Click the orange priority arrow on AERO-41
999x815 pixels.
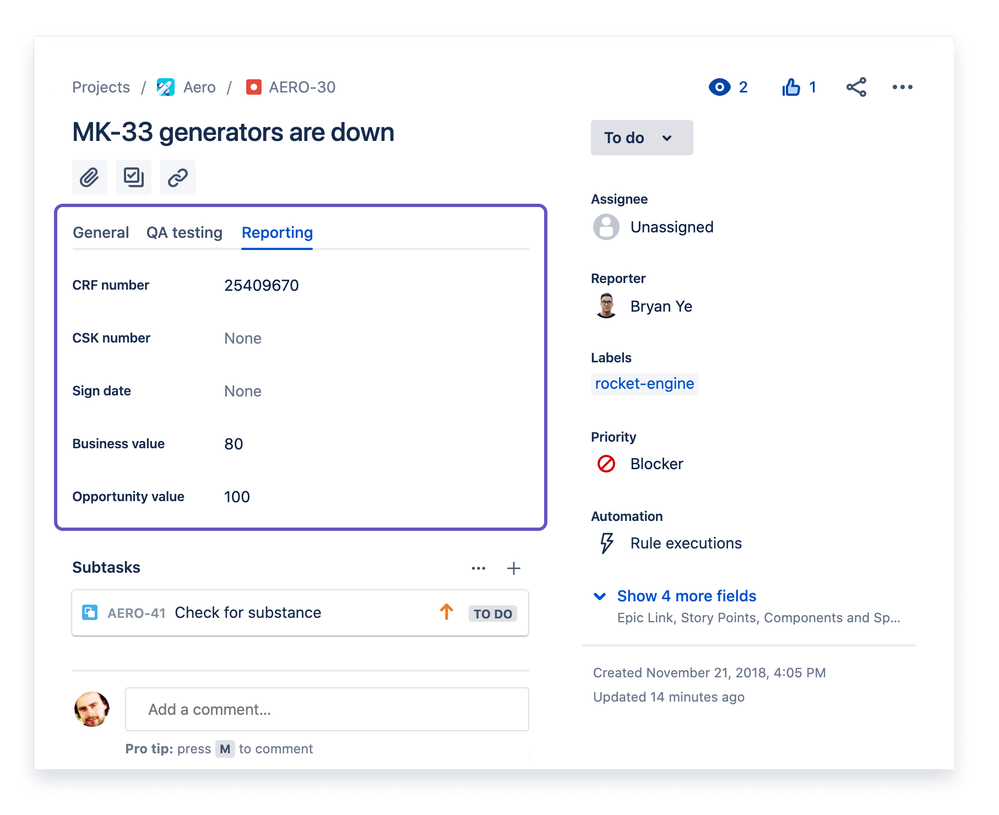[446, 613]
